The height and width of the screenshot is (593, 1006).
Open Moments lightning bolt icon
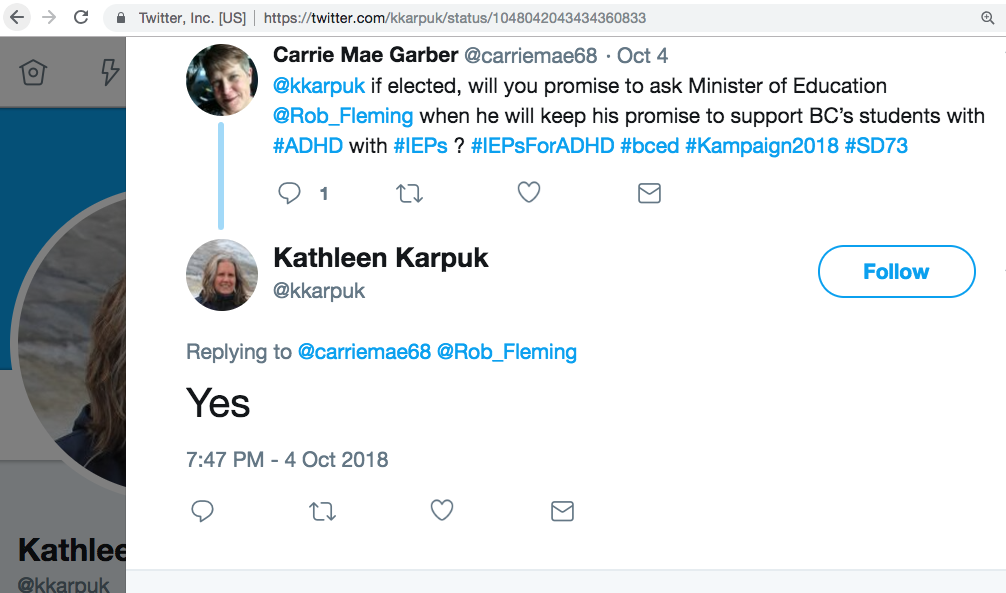point(110,72)
